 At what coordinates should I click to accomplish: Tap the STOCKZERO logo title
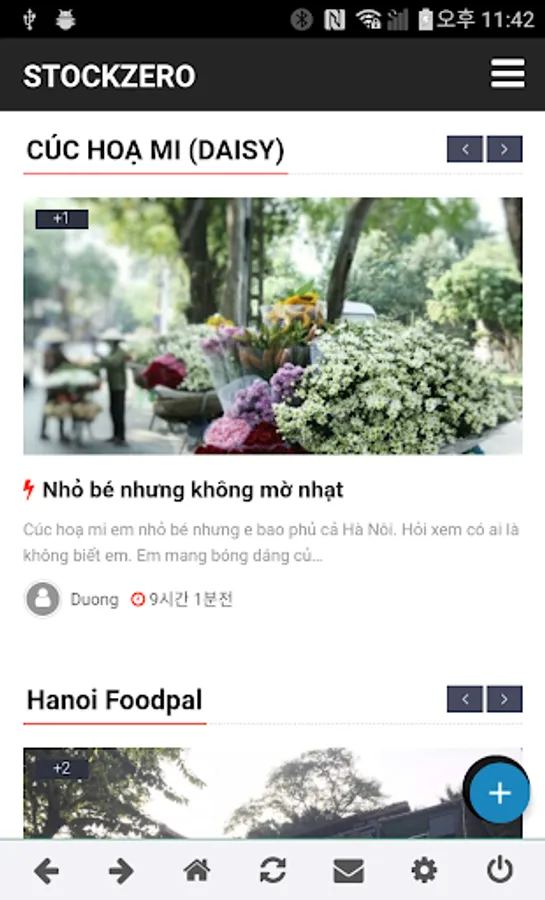pyautogui.click(x=109, y=76)
